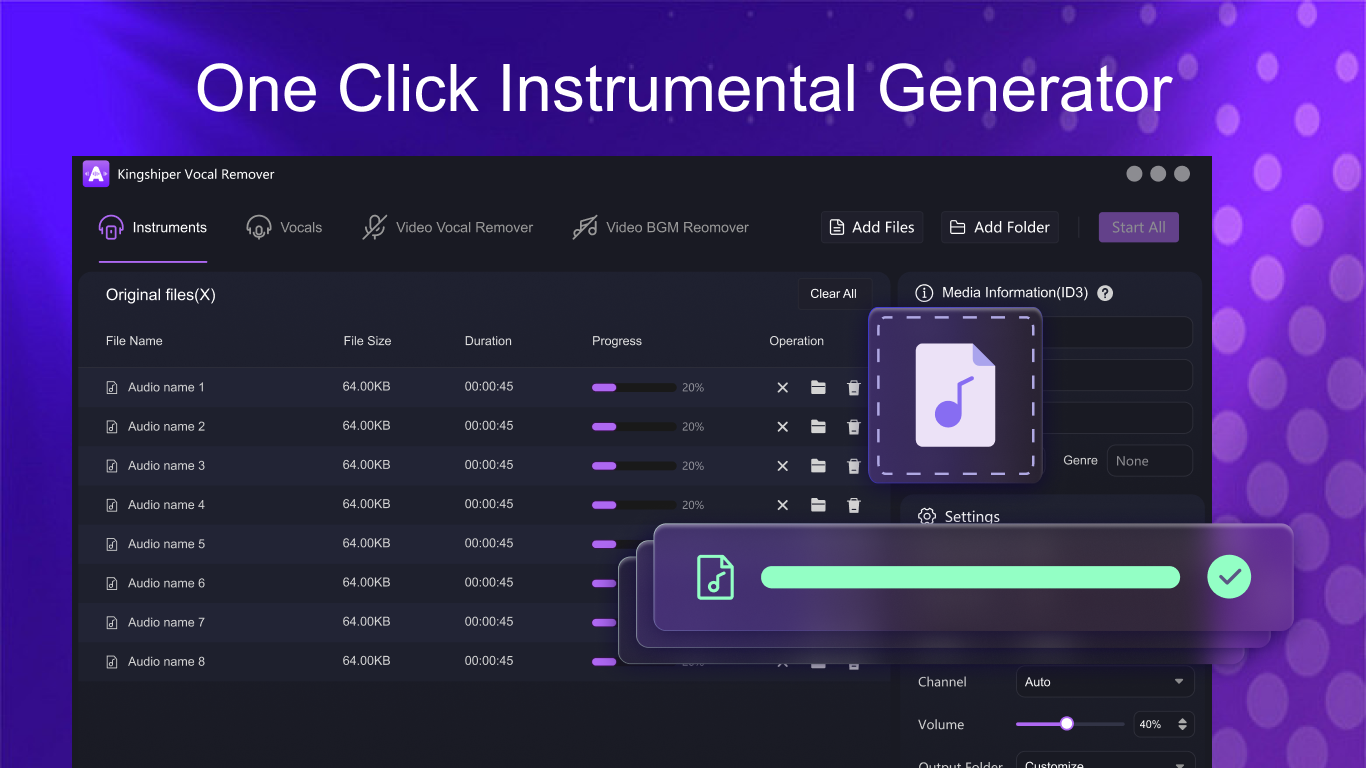Clear the file list with Clear All
This screenshot has height=768, width=1366.
click(x=833, y=294)
